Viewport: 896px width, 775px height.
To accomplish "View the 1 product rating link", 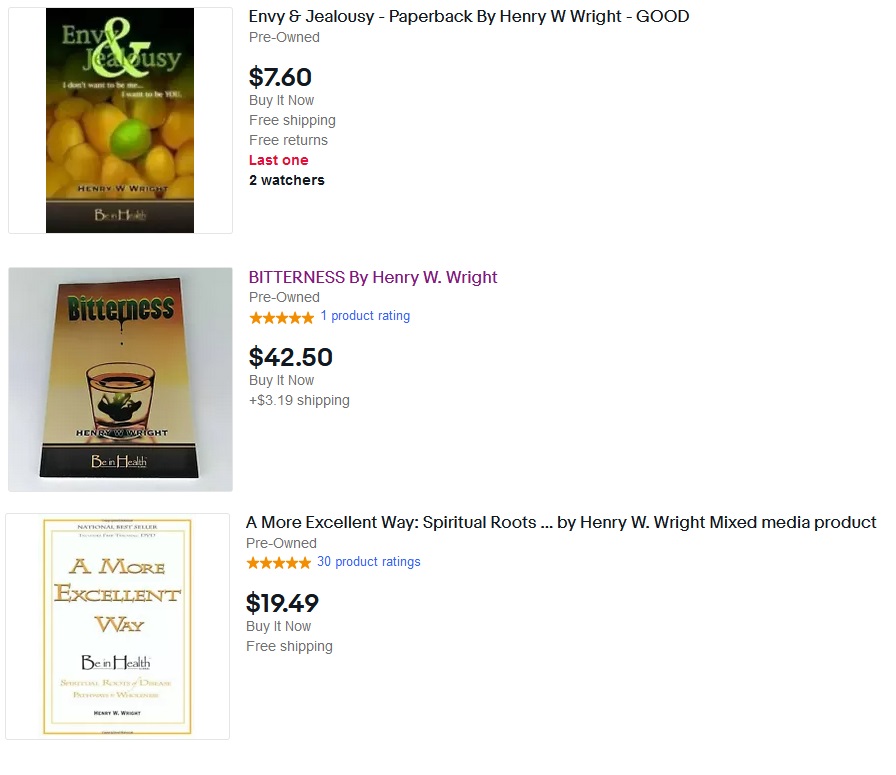I will coord(365,315).
